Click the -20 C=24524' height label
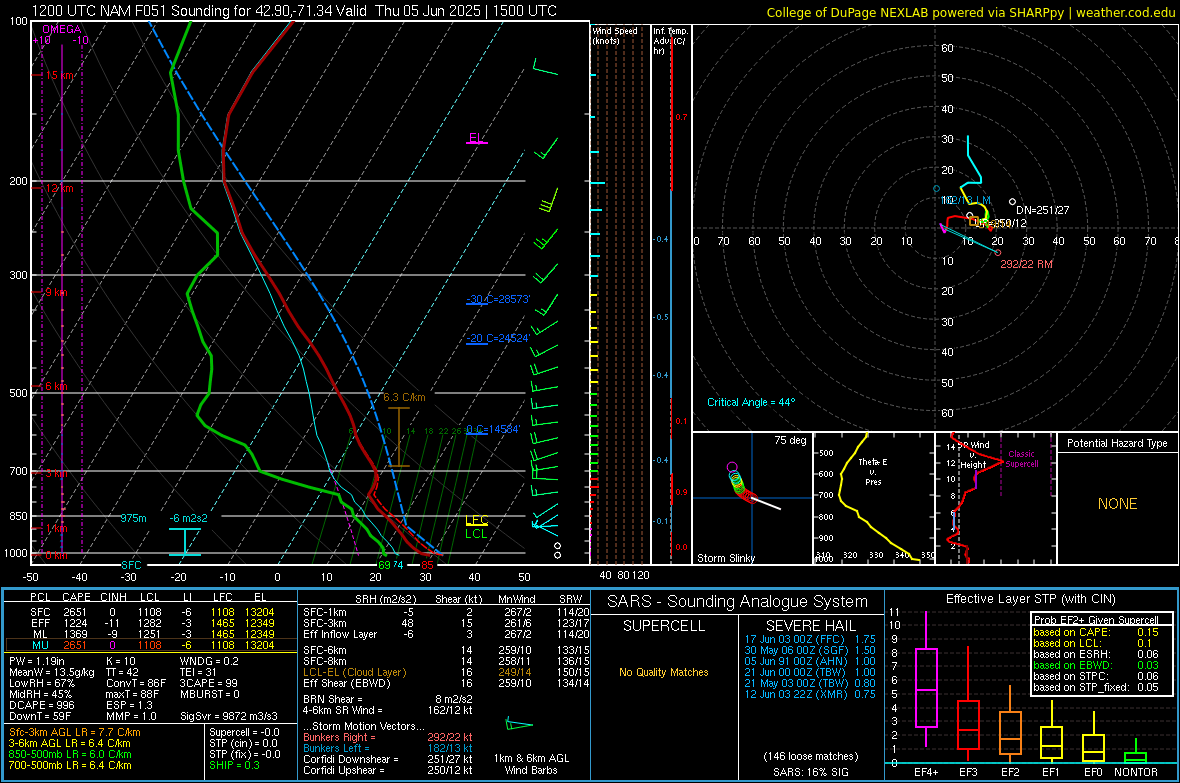This screenshot has height=783, width=1180. click(x=498, y=338)
